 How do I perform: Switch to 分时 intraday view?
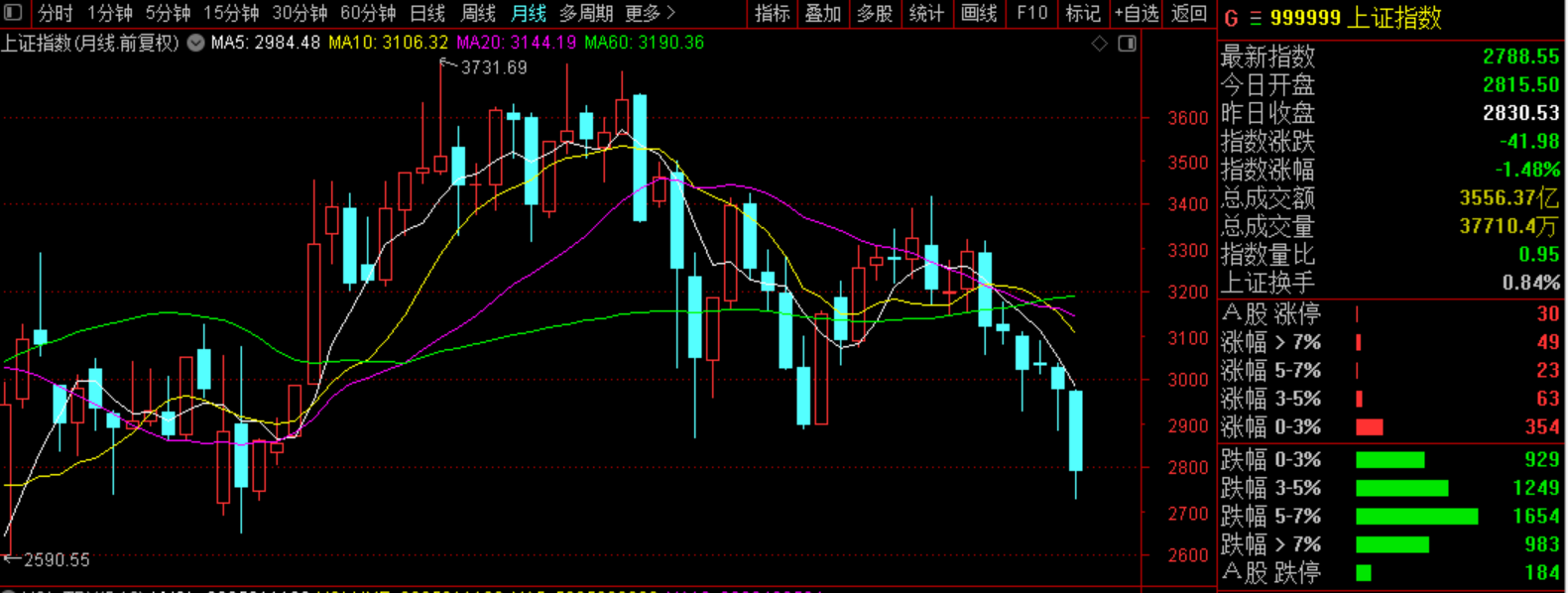click(x=55, y=13)
